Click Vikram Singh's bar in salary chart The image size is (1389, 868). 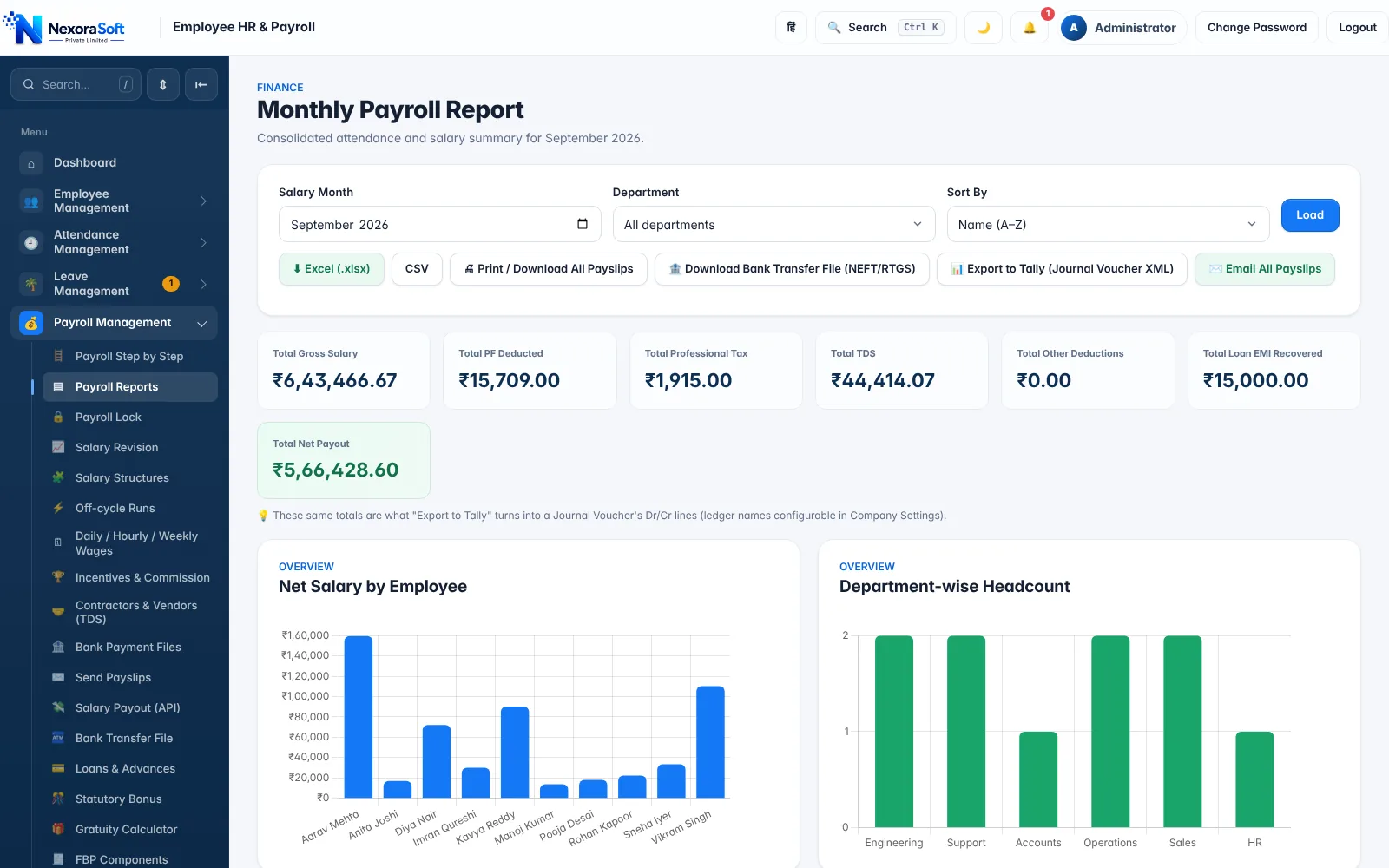[x=711, y=742]
